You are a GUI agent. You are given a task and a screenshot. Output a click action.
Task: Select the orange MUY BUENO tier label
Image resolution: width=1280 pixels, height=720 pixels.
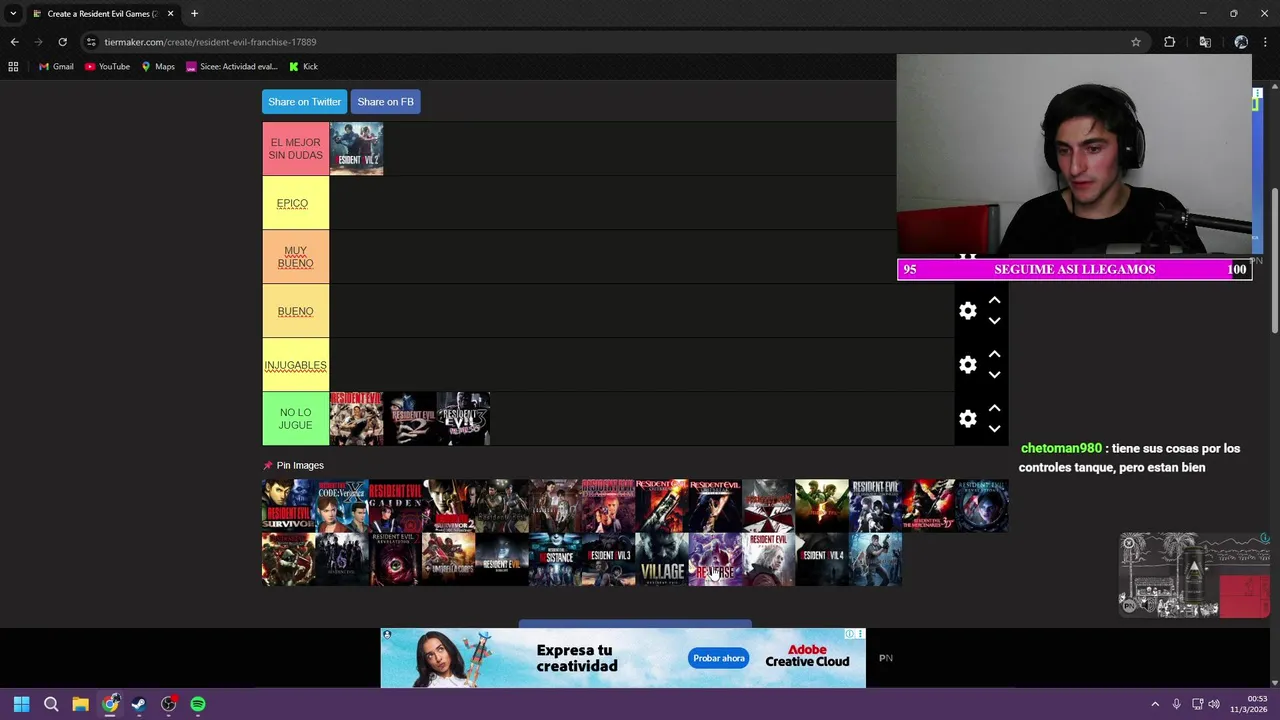pyautogui.click(x=295, y=257)
